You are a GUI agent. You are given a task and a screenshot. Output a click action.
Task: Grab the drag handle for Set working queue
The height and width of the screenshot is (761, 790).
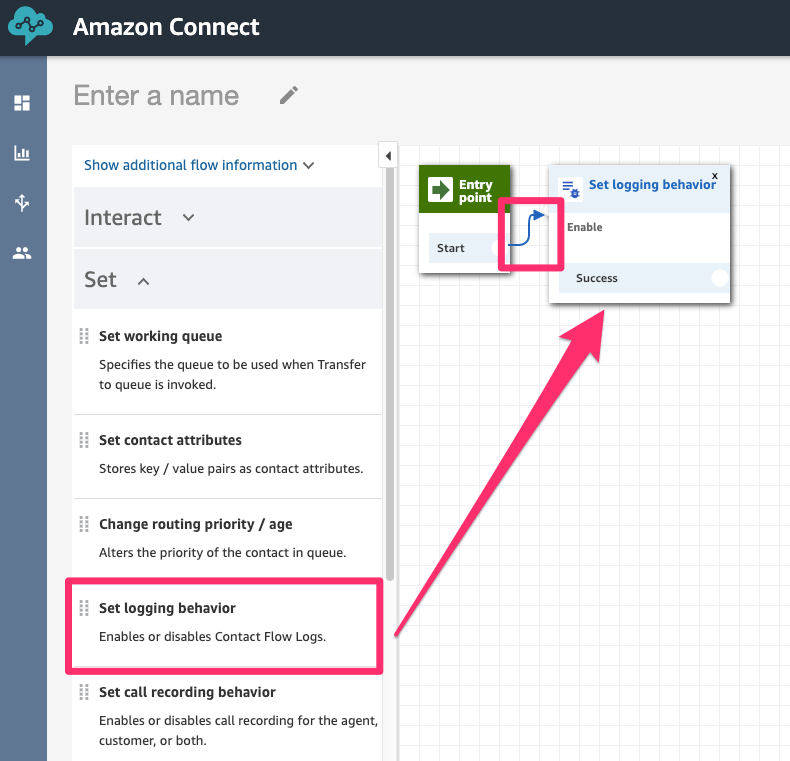click(84, 336)
